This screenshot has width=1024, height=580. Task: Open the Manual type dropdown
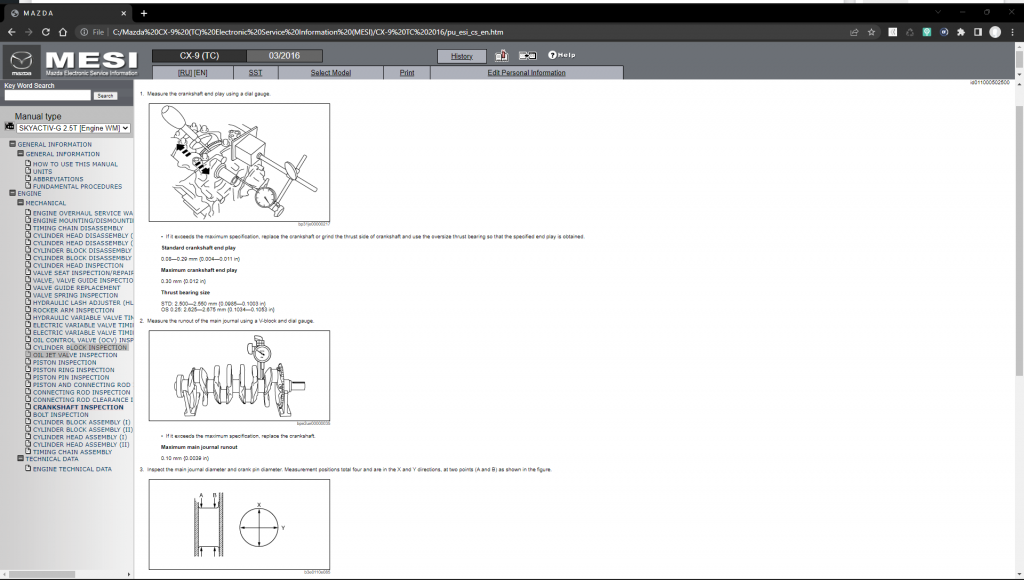tap(74, 128)
